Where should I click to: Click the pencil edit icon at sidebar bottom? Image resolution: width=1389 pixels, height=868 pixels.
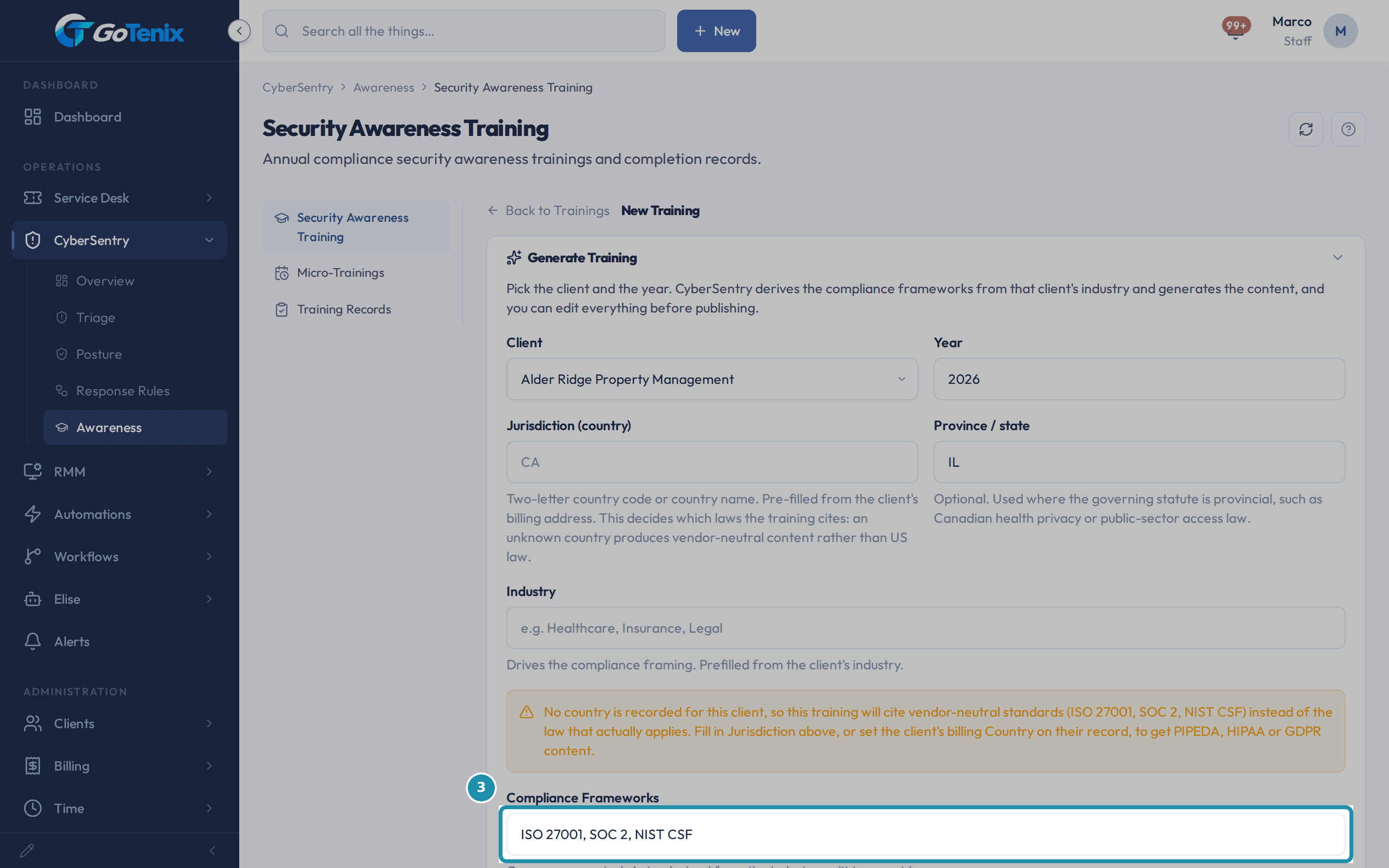[x=27, y=850]
